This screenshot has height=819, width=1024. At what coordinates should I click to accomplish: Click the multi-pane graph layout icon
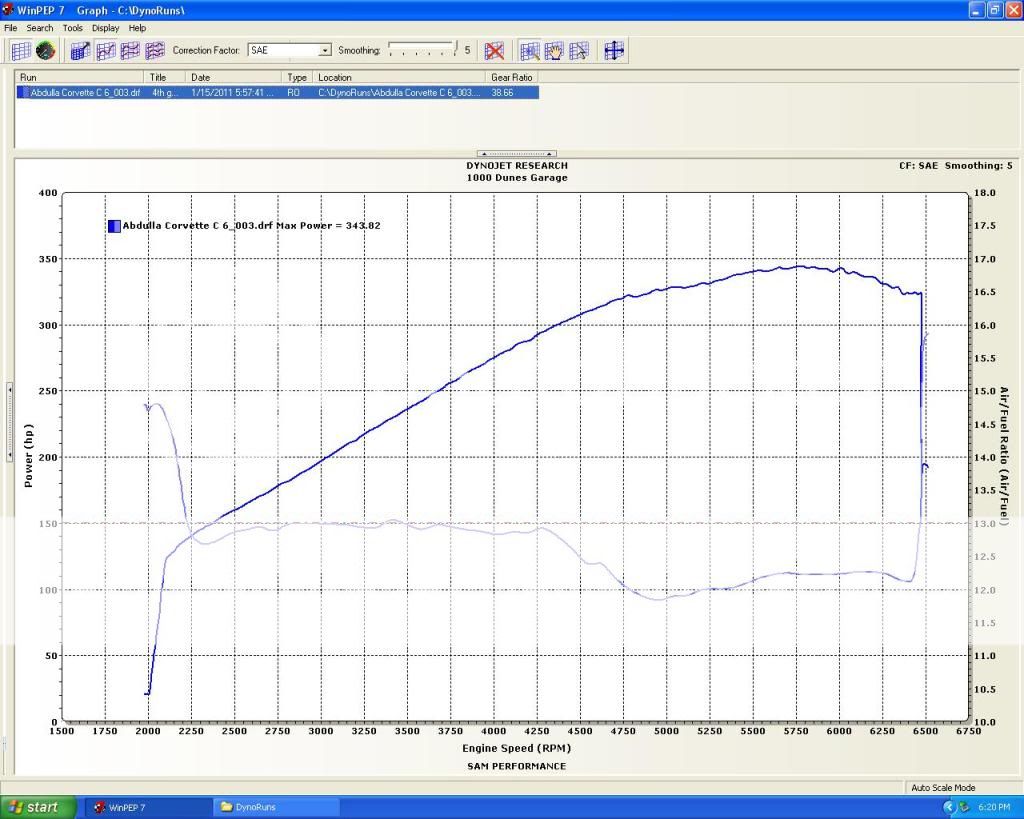coord(128,50)
